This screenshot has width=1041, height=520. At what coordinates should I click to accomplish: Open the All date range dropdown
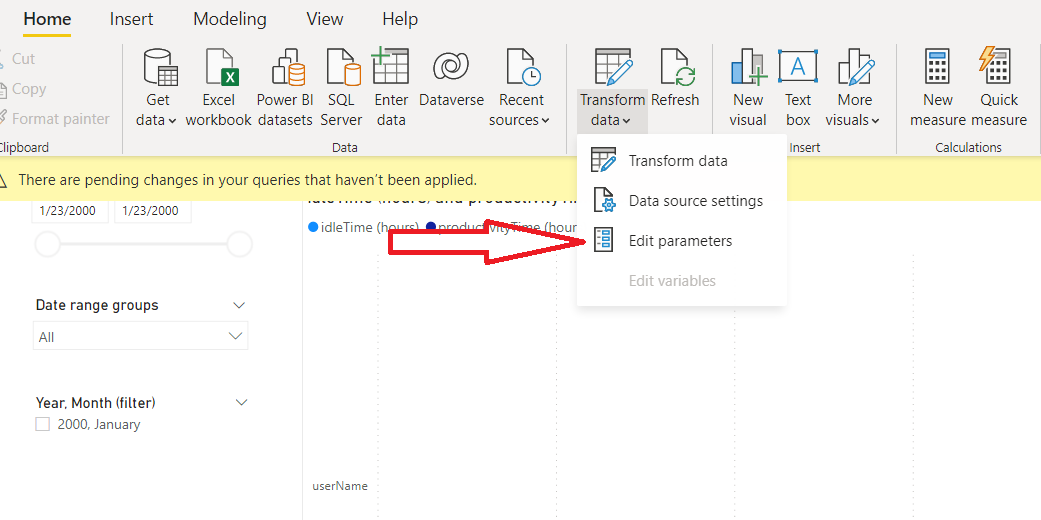(140, 337)
